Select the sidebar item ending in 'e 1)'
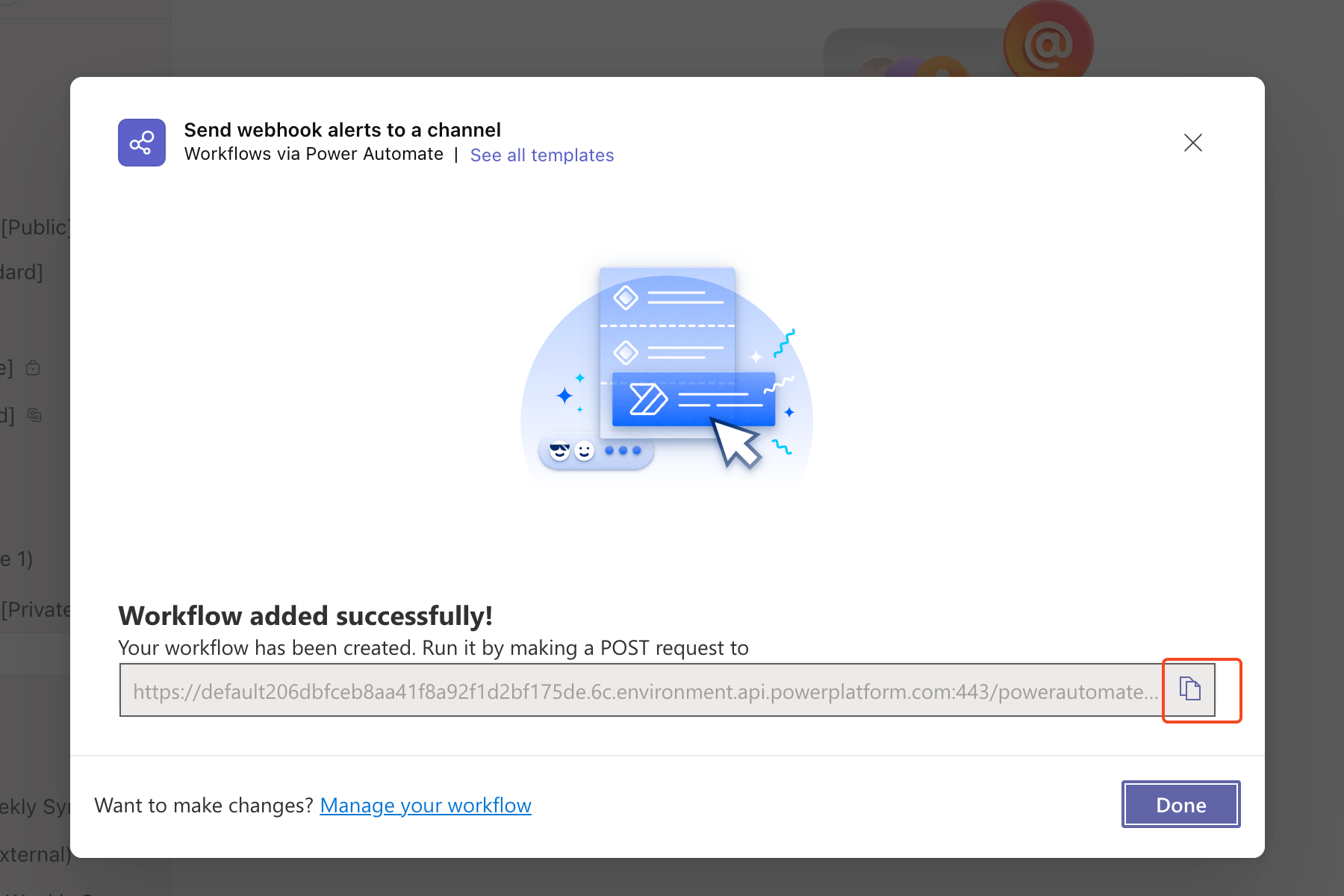This screenshot has height=896, width=1344. click(16, 559)
